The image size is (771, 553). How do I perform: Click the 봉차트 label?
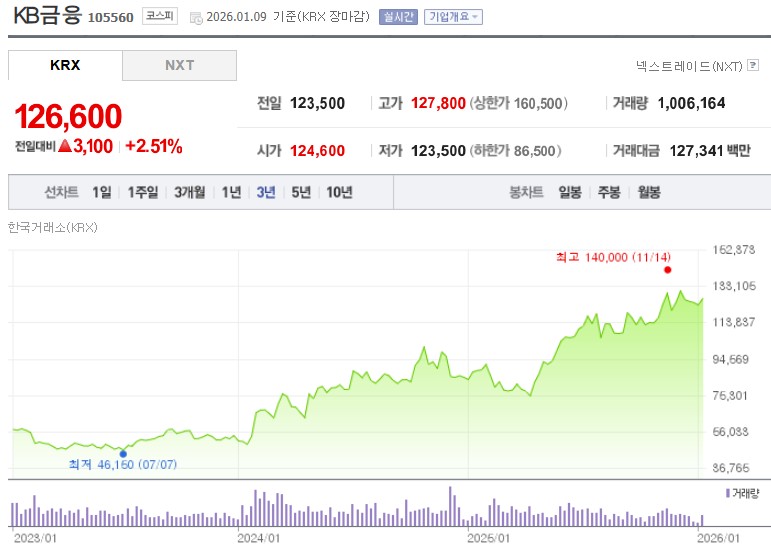pos(526,192)
